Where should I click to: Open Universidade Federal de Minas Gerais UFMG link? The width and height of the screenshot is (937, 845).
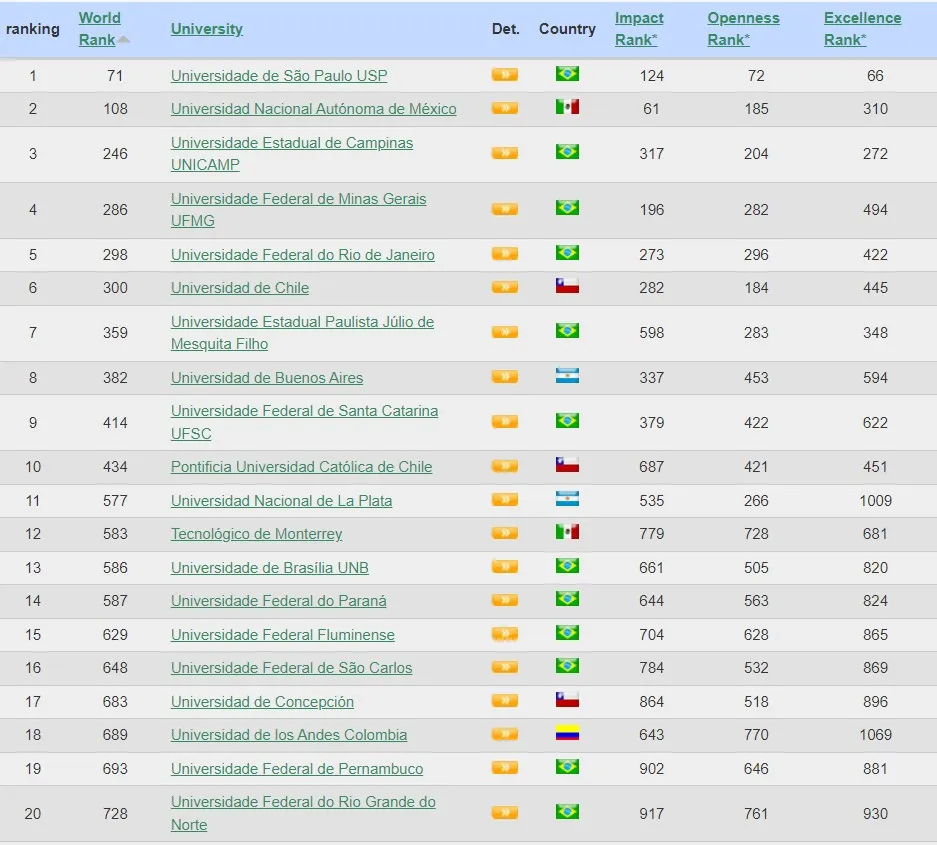click(298, 210)
